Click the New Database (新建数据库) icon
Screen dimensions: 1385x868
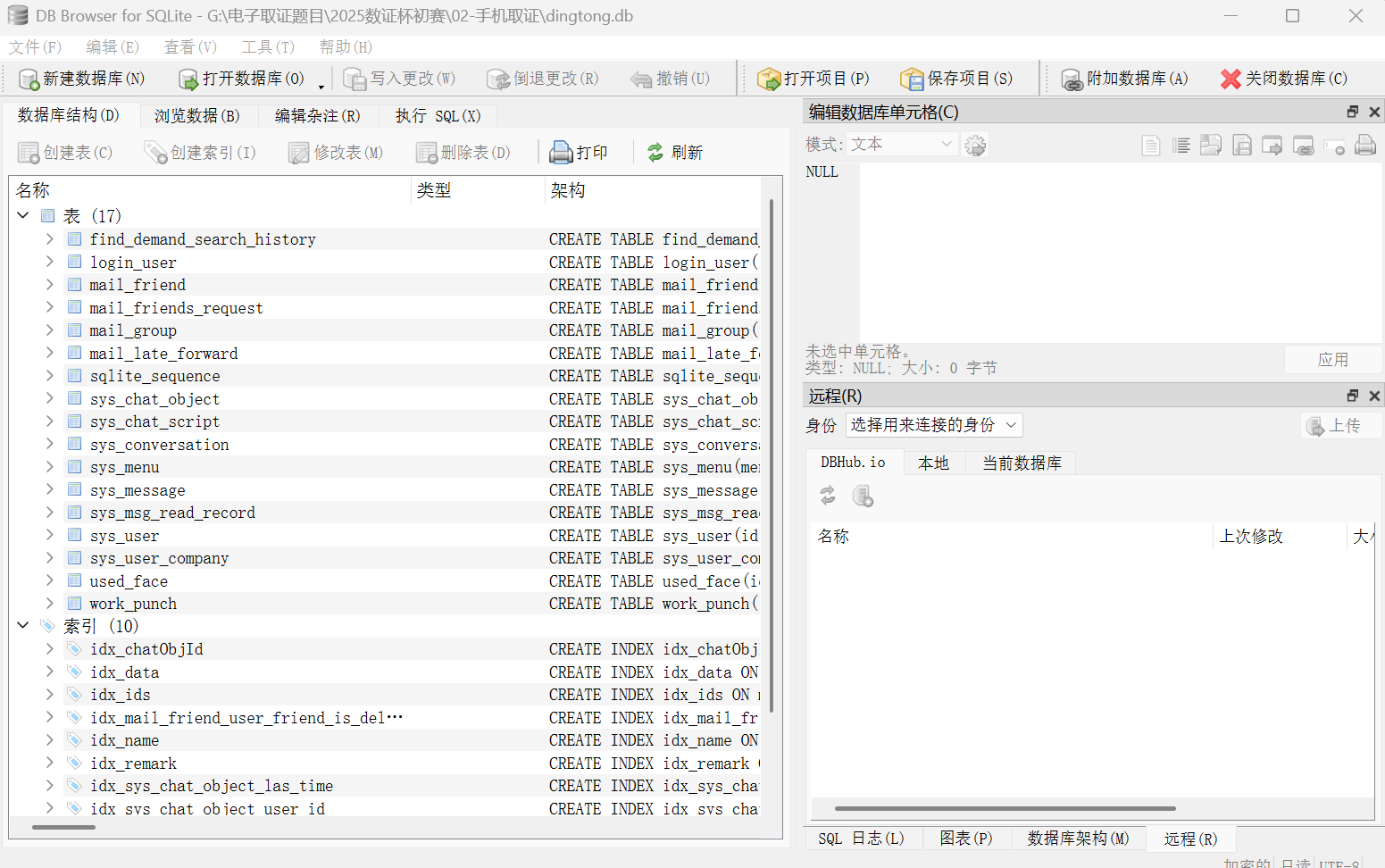coord(29,79)
